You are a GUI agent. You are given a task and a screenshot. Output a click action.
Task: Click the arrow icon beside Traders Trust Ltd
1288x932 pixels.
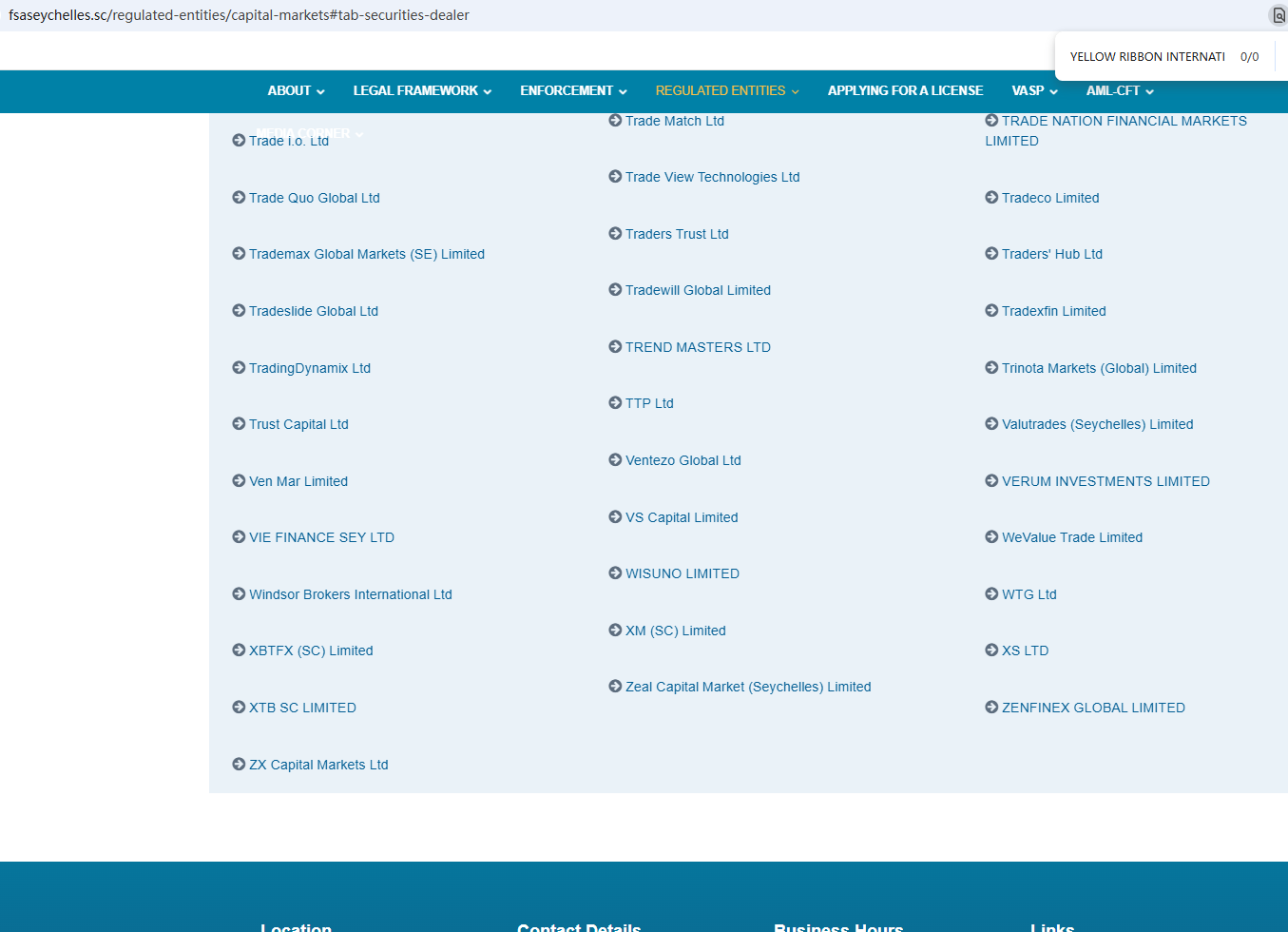click(615, 233)
